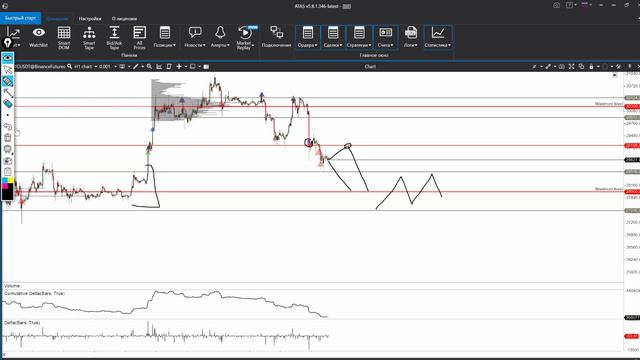Pick the yellow color swatch
This screenshot has width=640, height=360.
coord(11,180)
